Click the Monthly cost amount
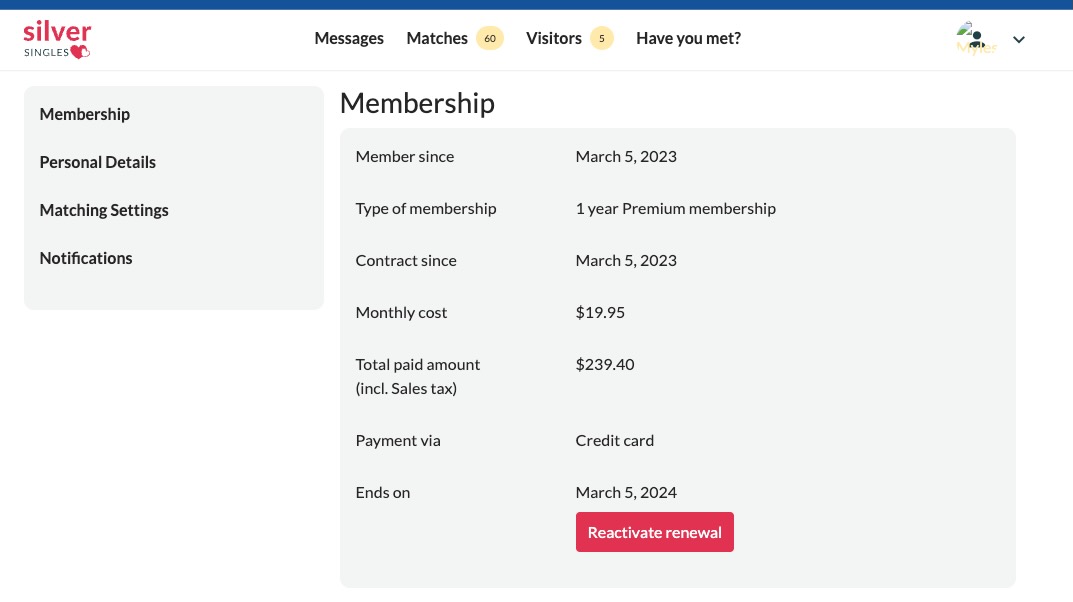This screenshot has height=602, width=1073. pos(600,312)
